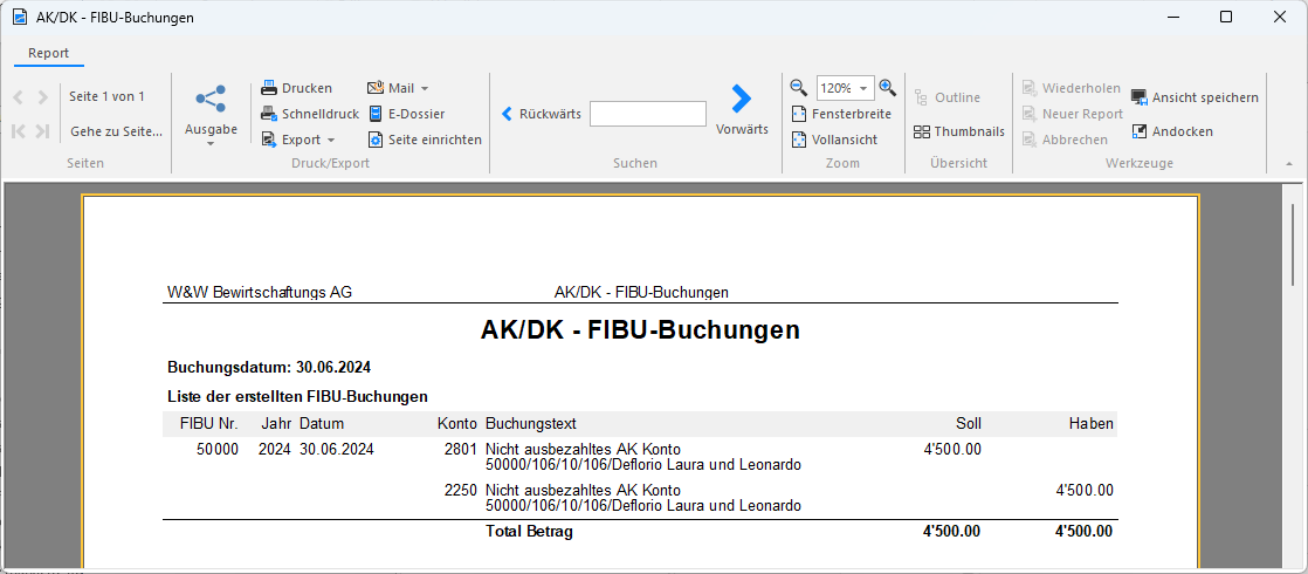This screenshot has width=1308, height=574.
Task: Click the Buchungstext column header
Action: point(530,424)
